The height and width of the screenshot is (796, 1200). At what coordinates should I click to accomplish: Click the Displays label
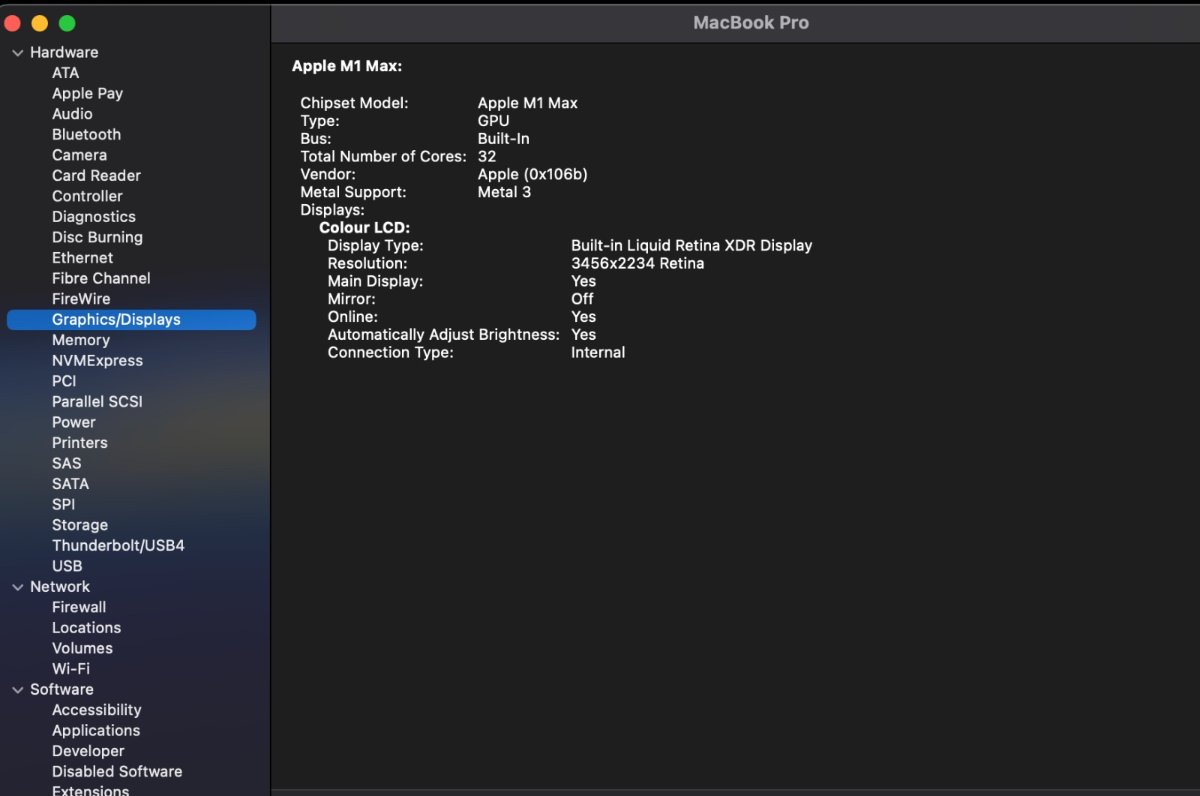pos(333,210)
